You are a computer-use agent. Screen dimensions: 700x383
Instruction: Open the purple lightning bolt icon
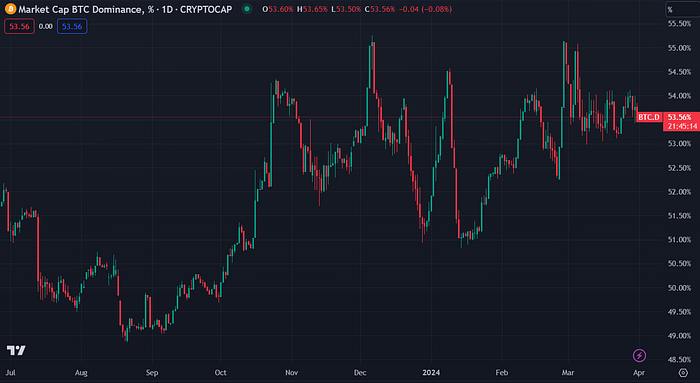tap(639, 355)
